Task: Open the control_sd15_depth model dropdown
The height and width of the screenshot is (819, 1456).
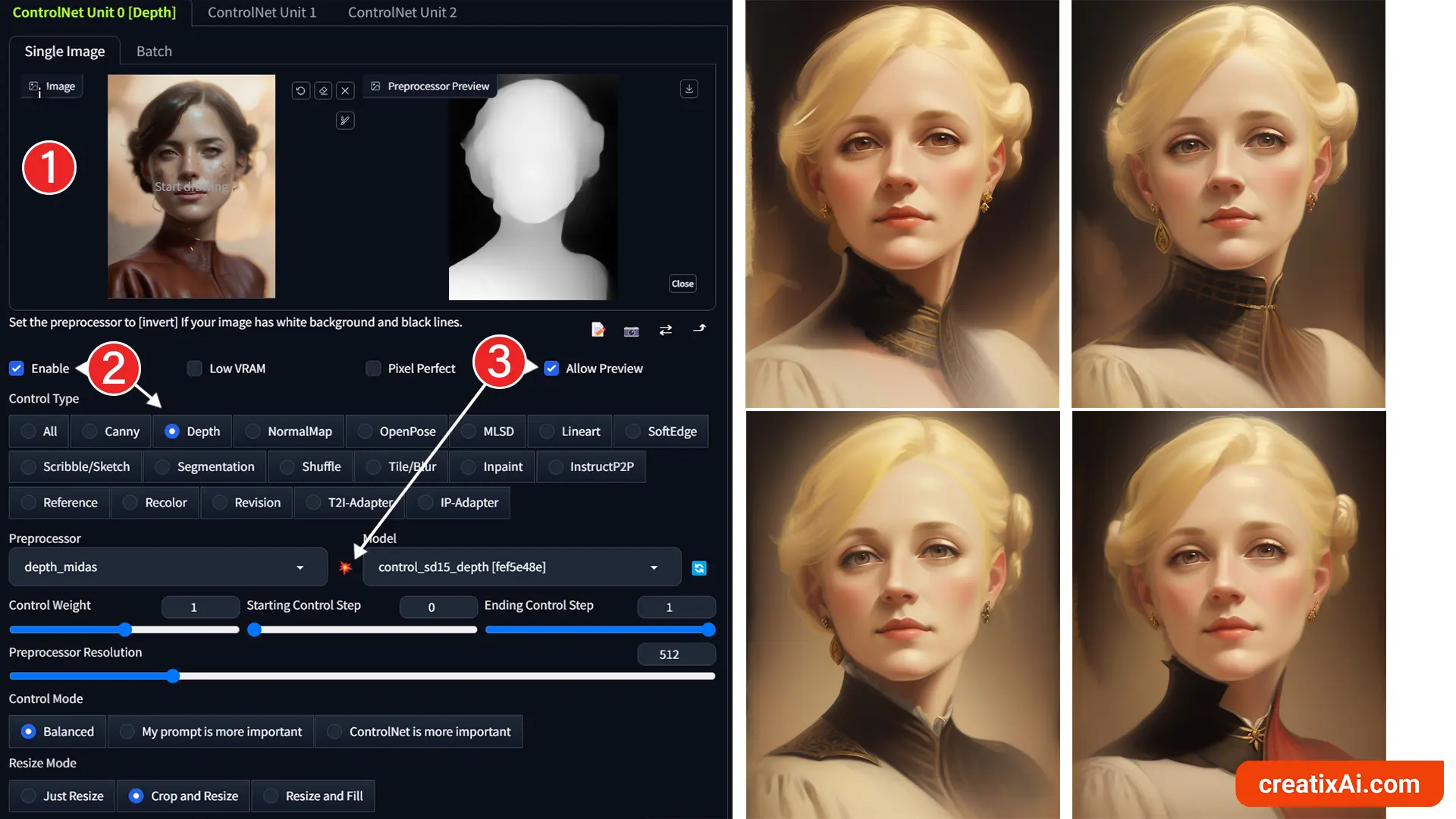Action: (522, 567)
